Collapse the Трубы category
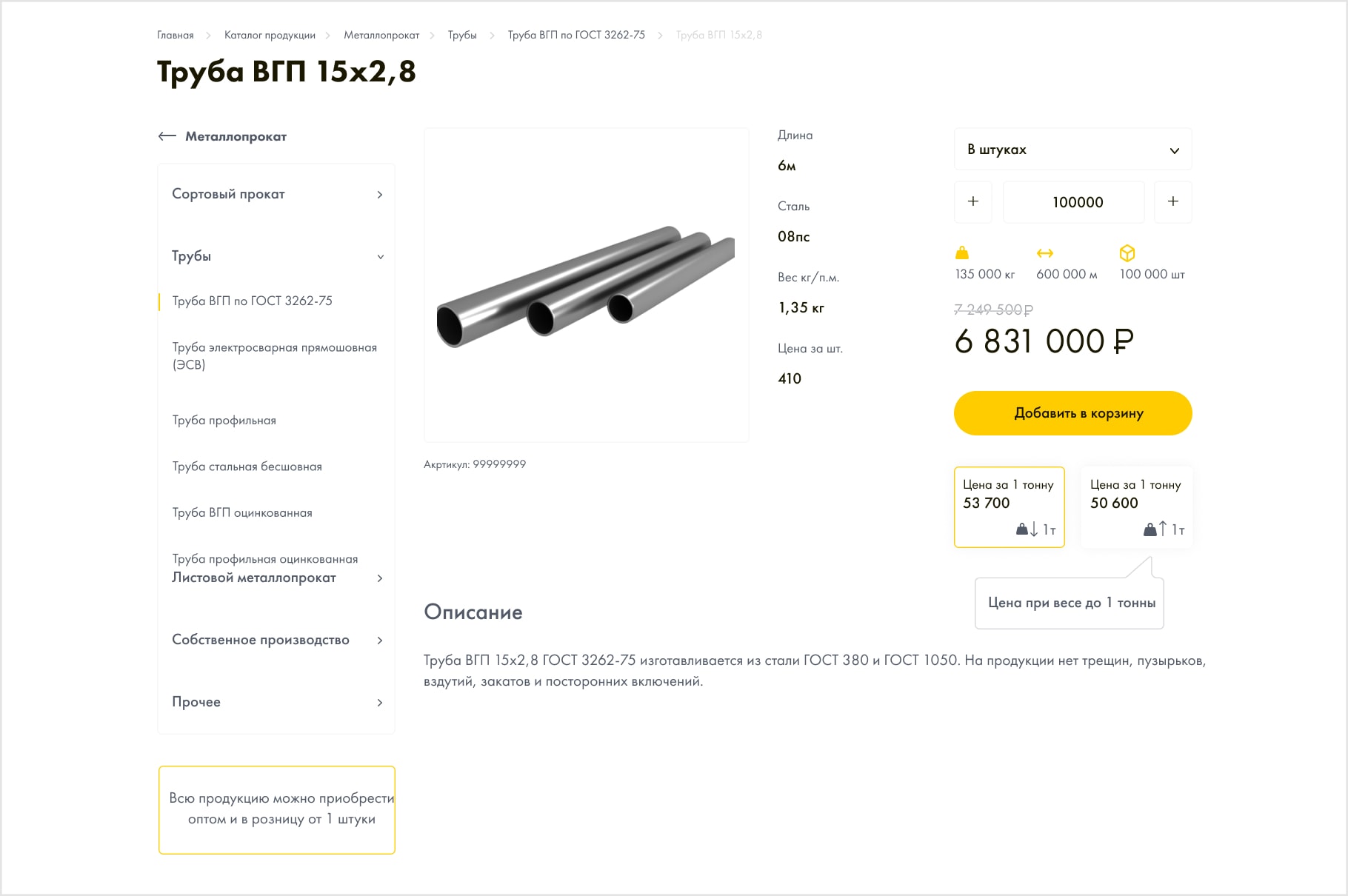This screenshot has height=896, width=1348. pos(276,256)
